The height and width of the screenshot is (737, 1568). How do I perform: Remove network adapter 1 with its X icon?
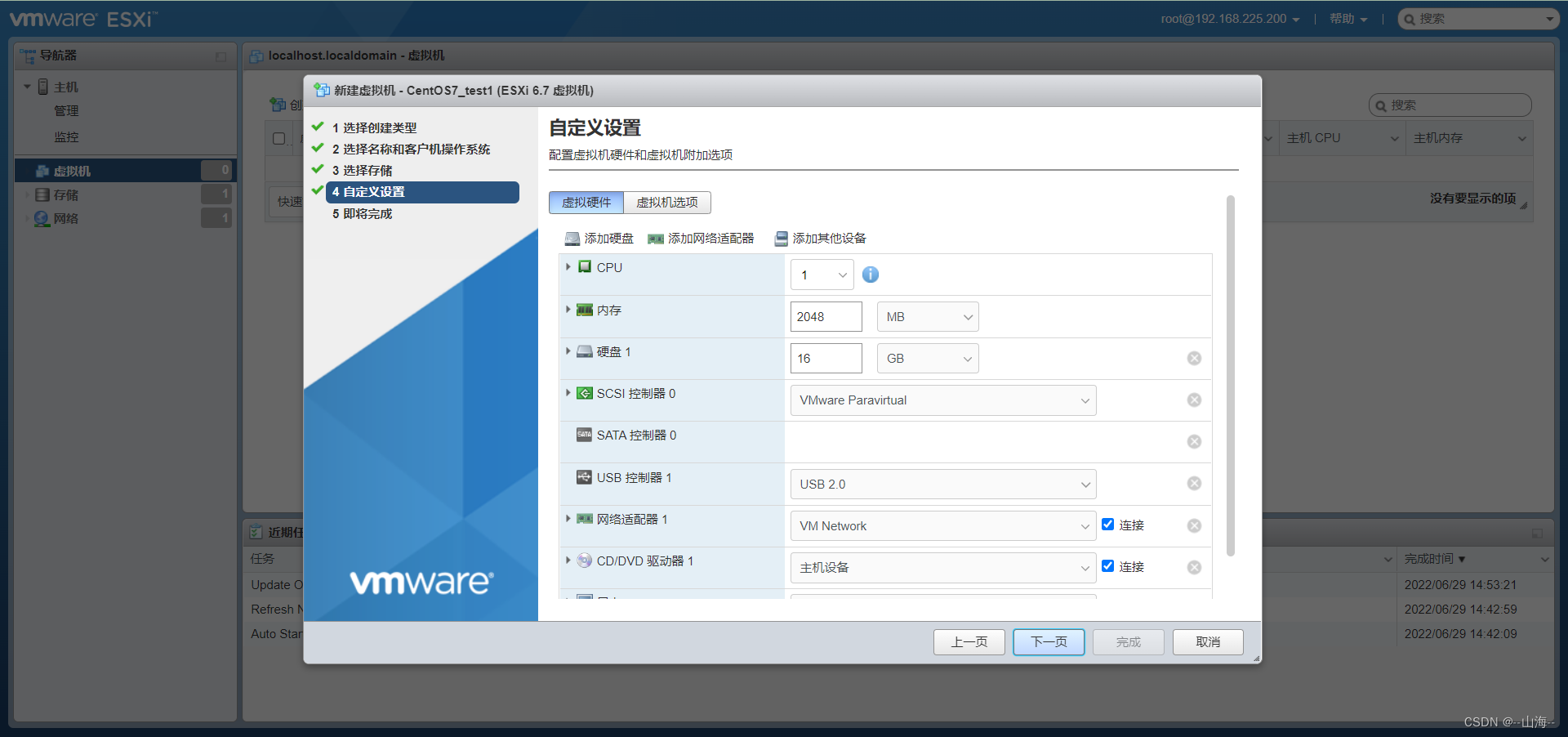pyautogui.click(x=1194, y=525)
